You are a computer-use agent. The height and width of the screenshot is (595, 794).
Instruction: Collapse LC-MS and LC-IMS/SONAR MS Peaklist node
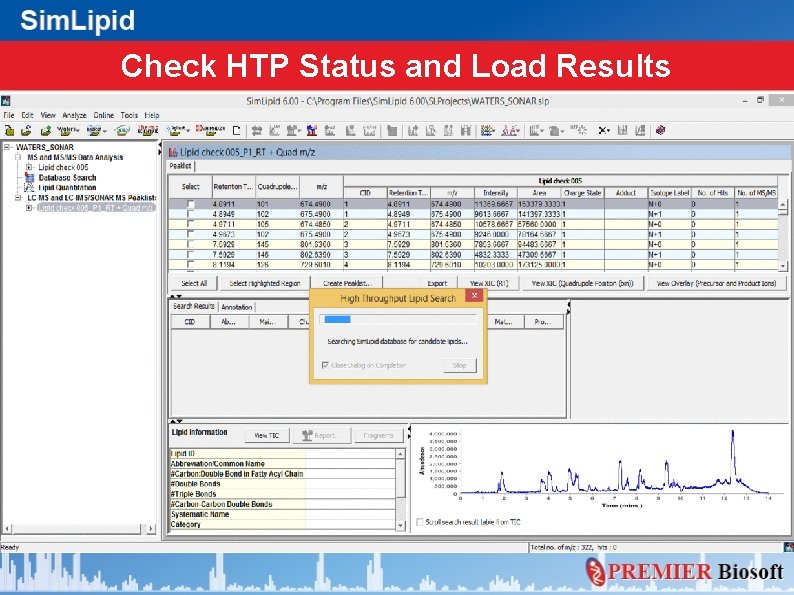tap(18, 197)
